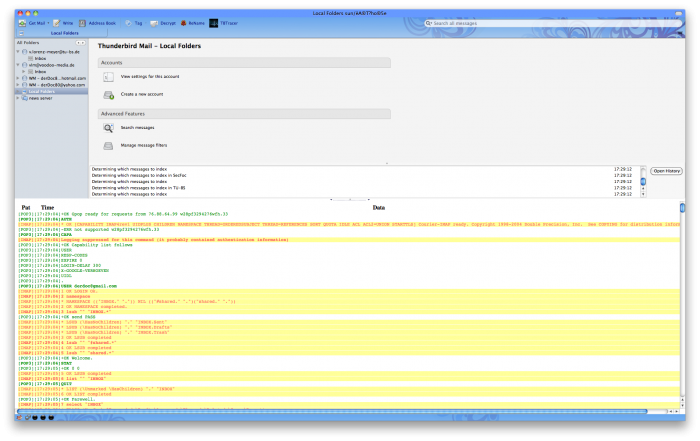
Task: Select log line '+OK Farewell.'
Action: click(56, 399)
